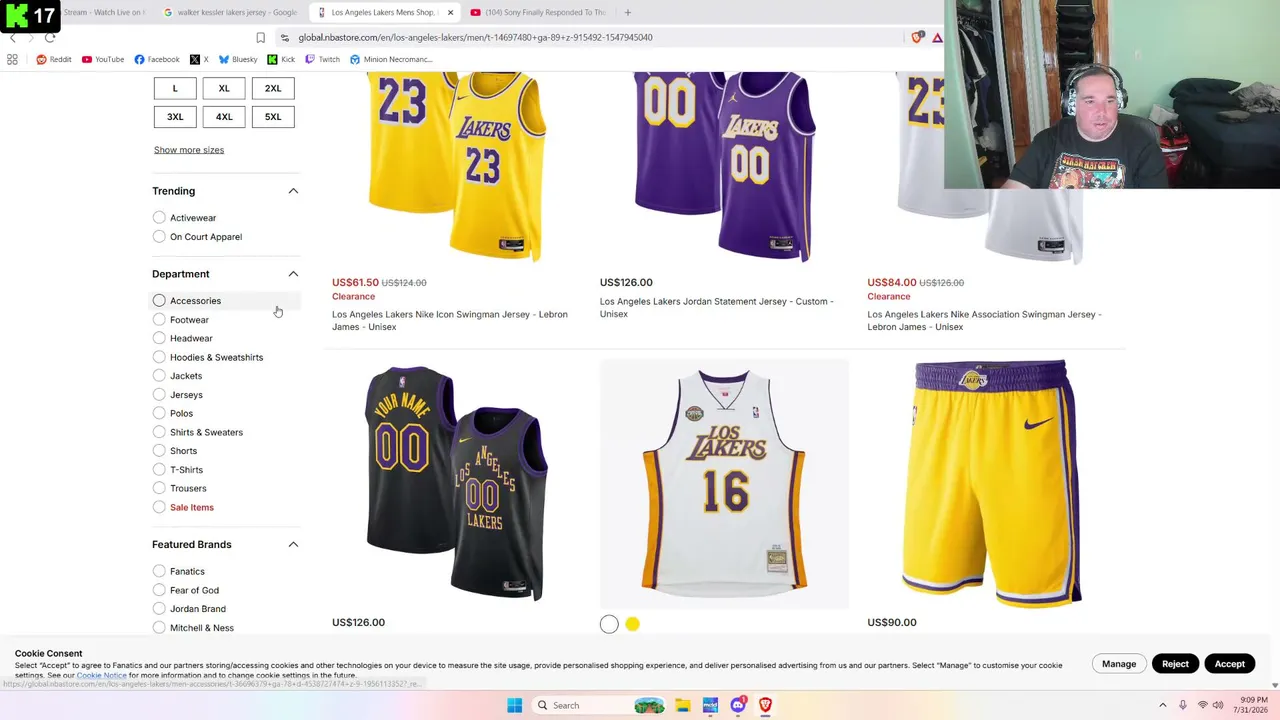Viewport: 1280px width, 720px height.
Task: Open the YouTube bookmark
Action: tap(103, 59)
